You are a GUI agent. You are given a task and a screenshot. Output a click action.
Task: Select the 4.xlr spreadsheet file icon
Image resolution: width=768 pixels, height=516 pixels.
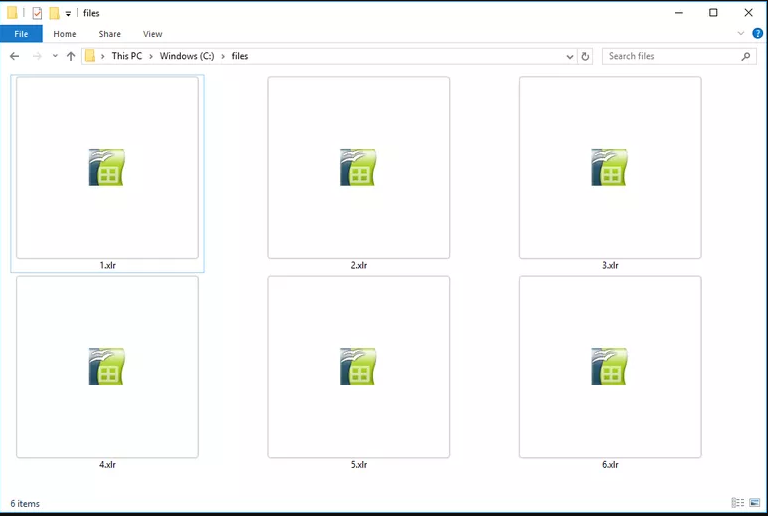[107, 367]
